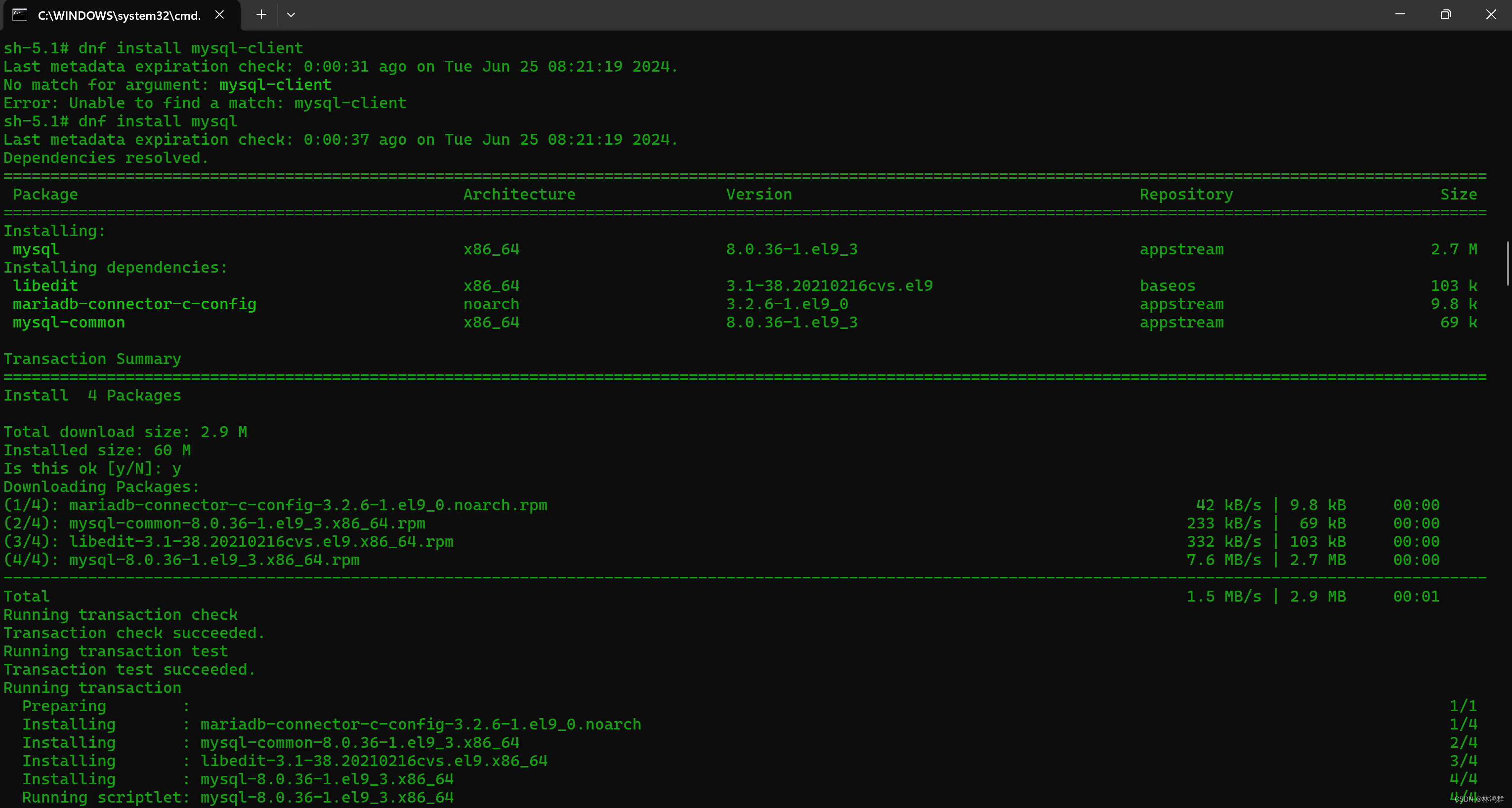Click the y confirmation answer
The height and width of the screenshot is (808, 1512).
pyautogui.click(x=177, y=468)
